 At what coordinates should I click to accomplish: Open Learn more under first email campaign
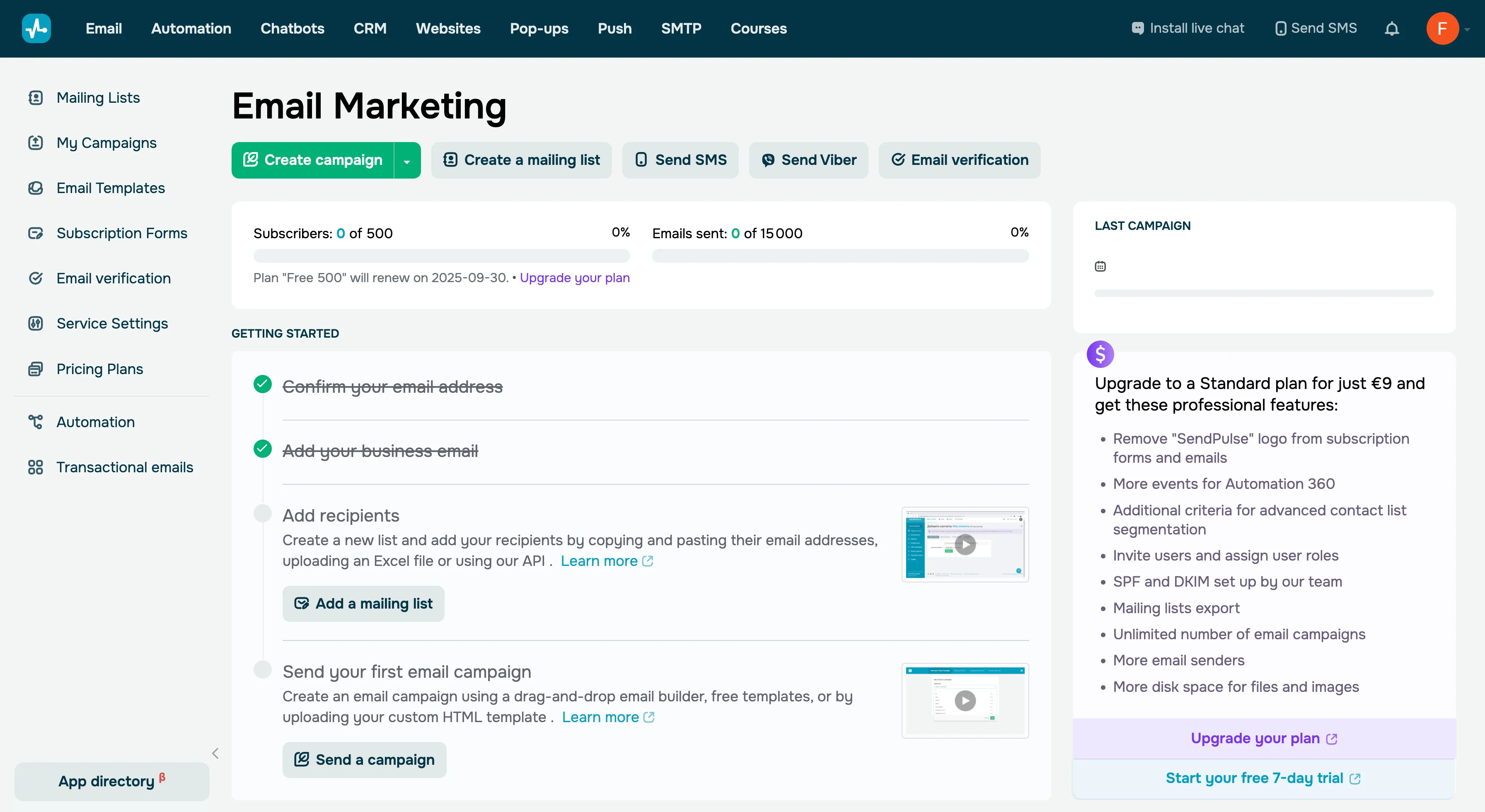click(607, 717)
